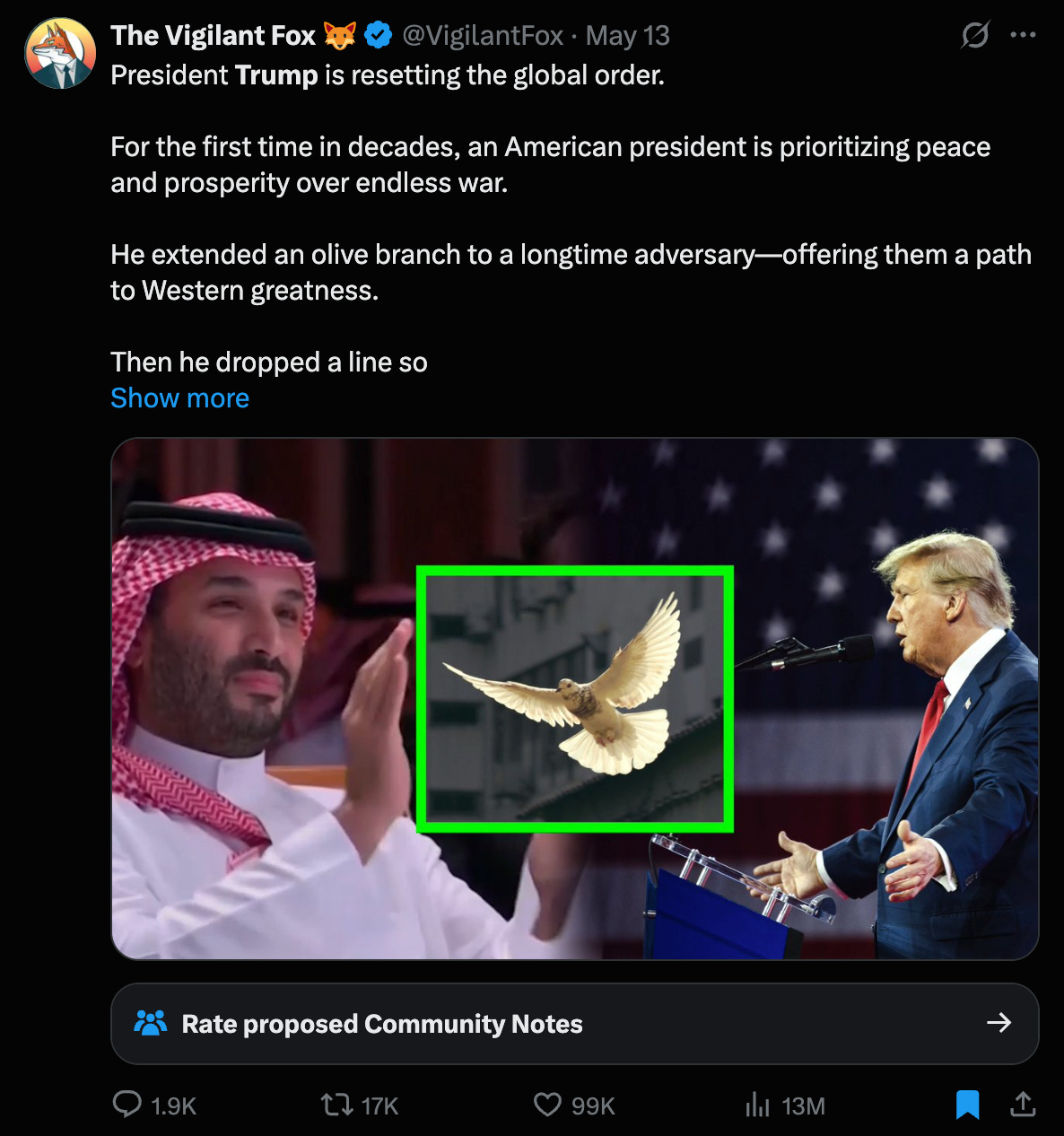Click the arrow on Community Notes banner
This screenshot has width=1064, height=1136.
click(999, 1023)
